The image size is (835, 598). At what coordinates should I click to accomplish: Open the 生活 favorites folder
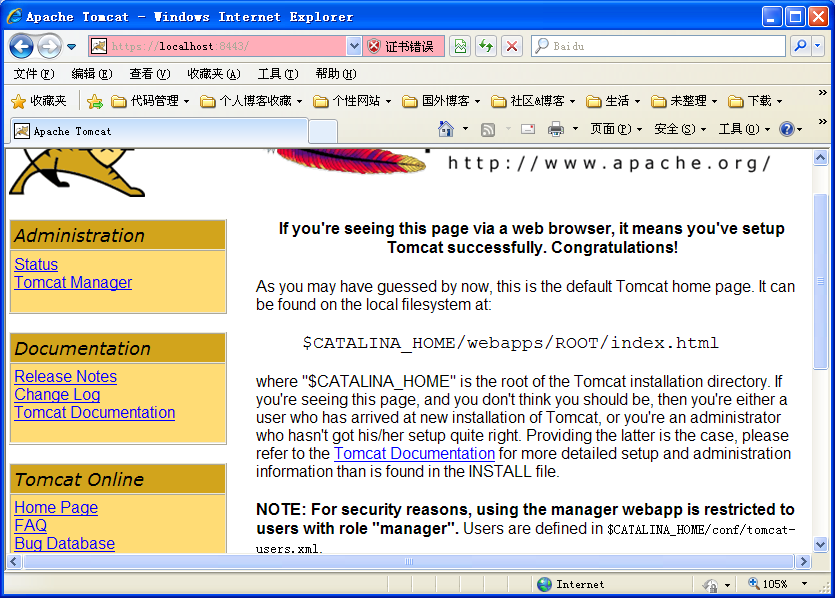(x=612, y=101)
